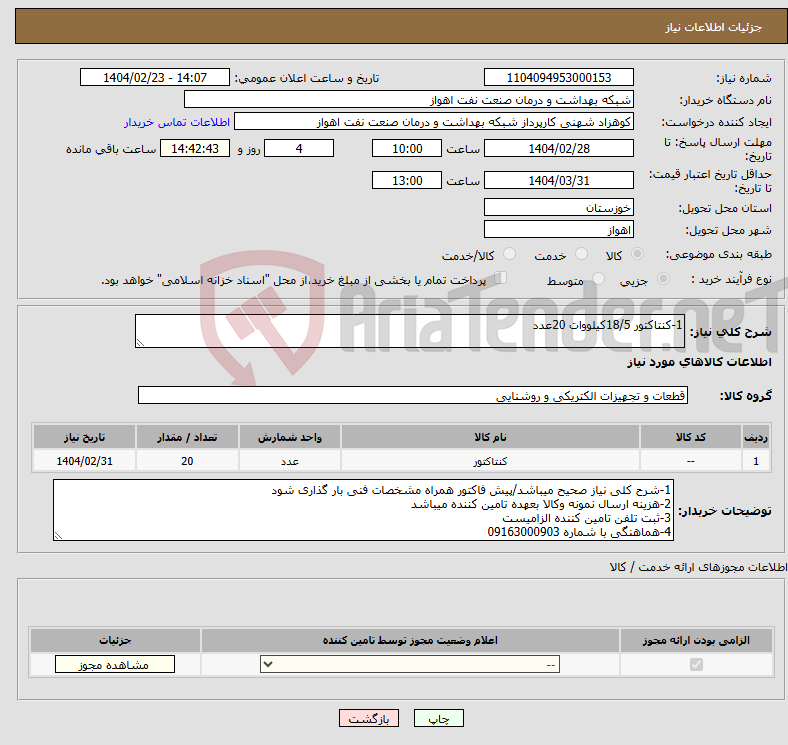Screen dimensions: 788x745
Task: Toggle the اسناد خزانه اسلامی payment checkbox
Action: 501,279
